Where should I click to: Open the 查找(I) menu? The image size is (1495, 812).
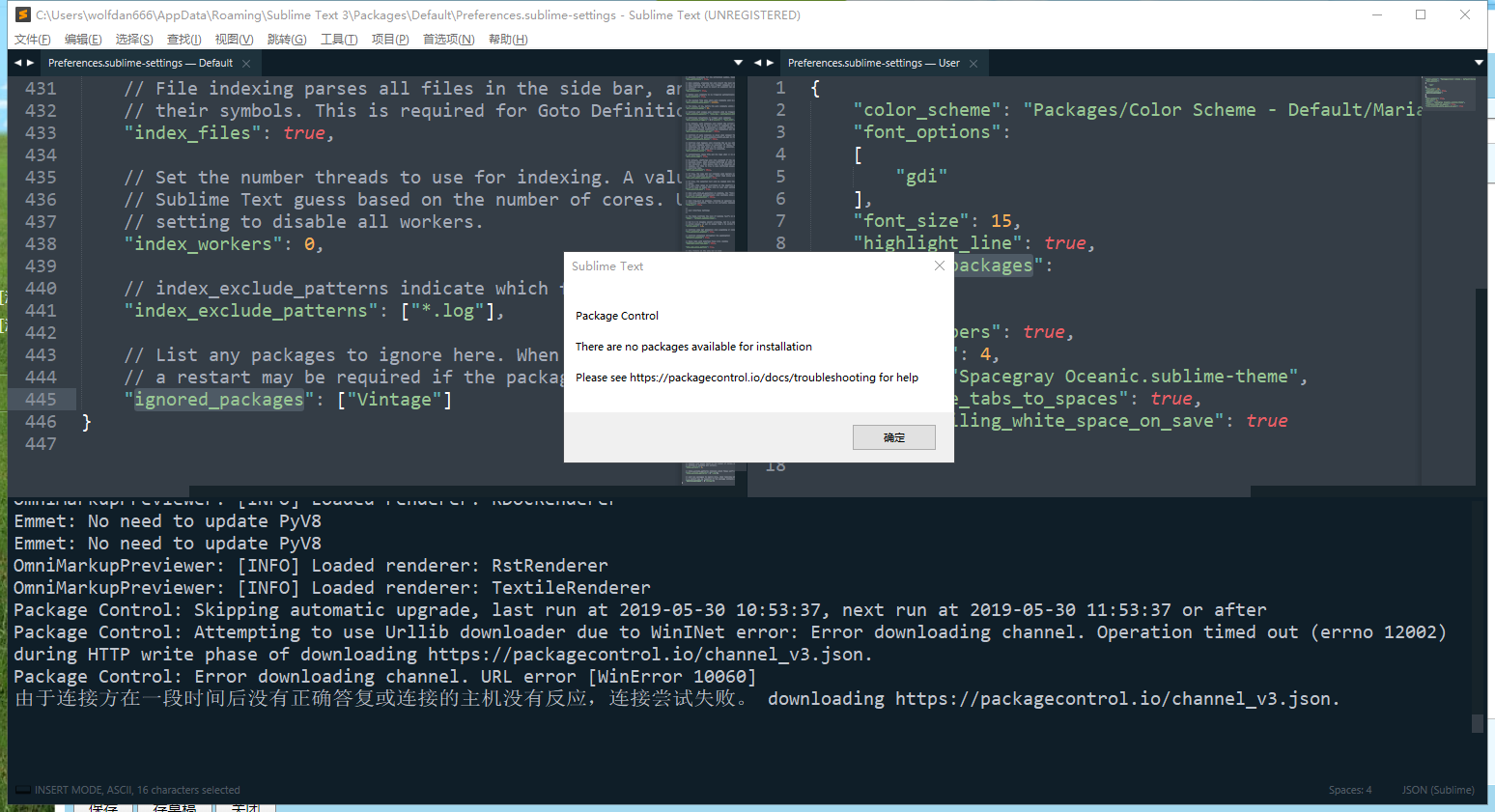coord(184,40)
